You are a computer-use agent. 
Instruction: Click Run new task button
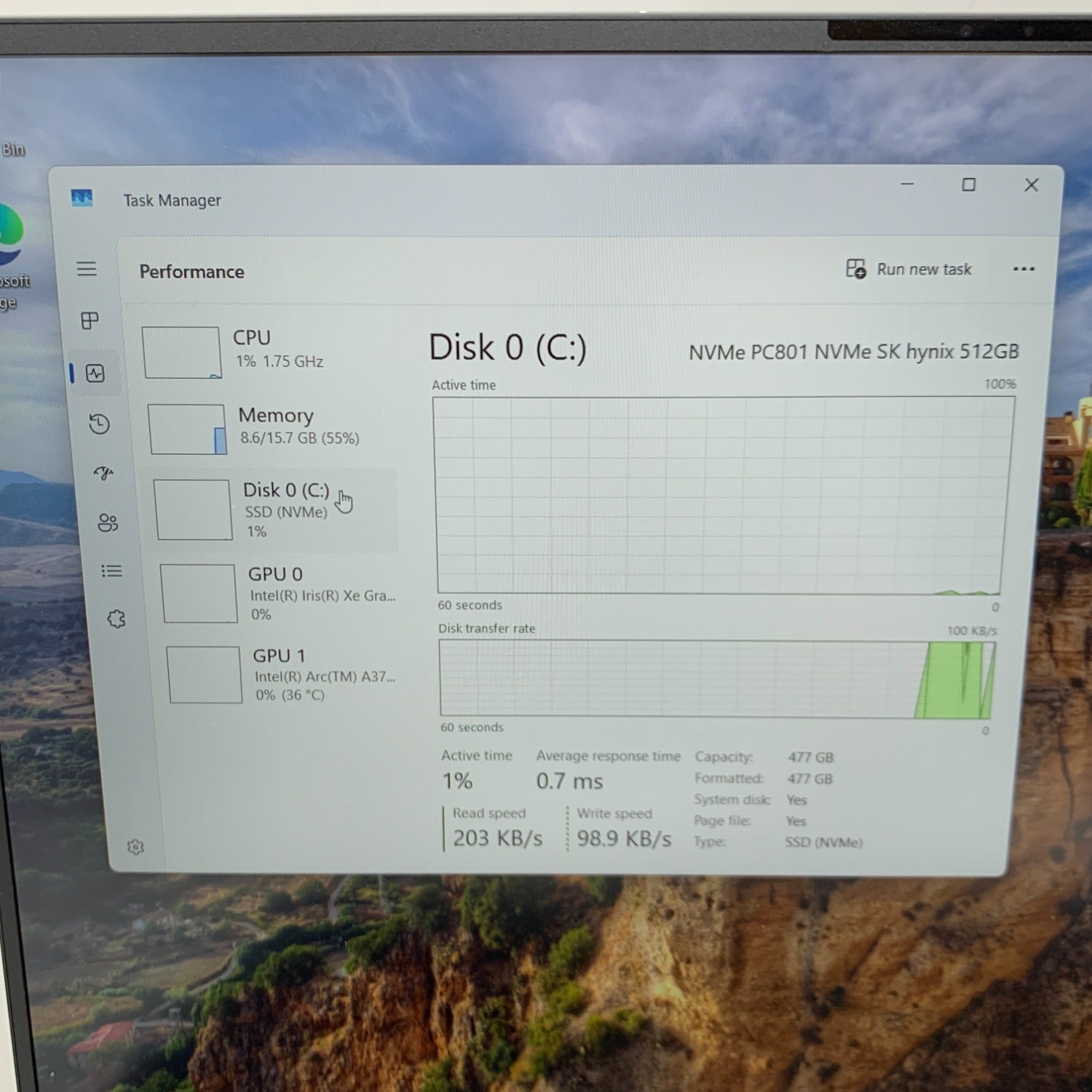coord(909,269)
